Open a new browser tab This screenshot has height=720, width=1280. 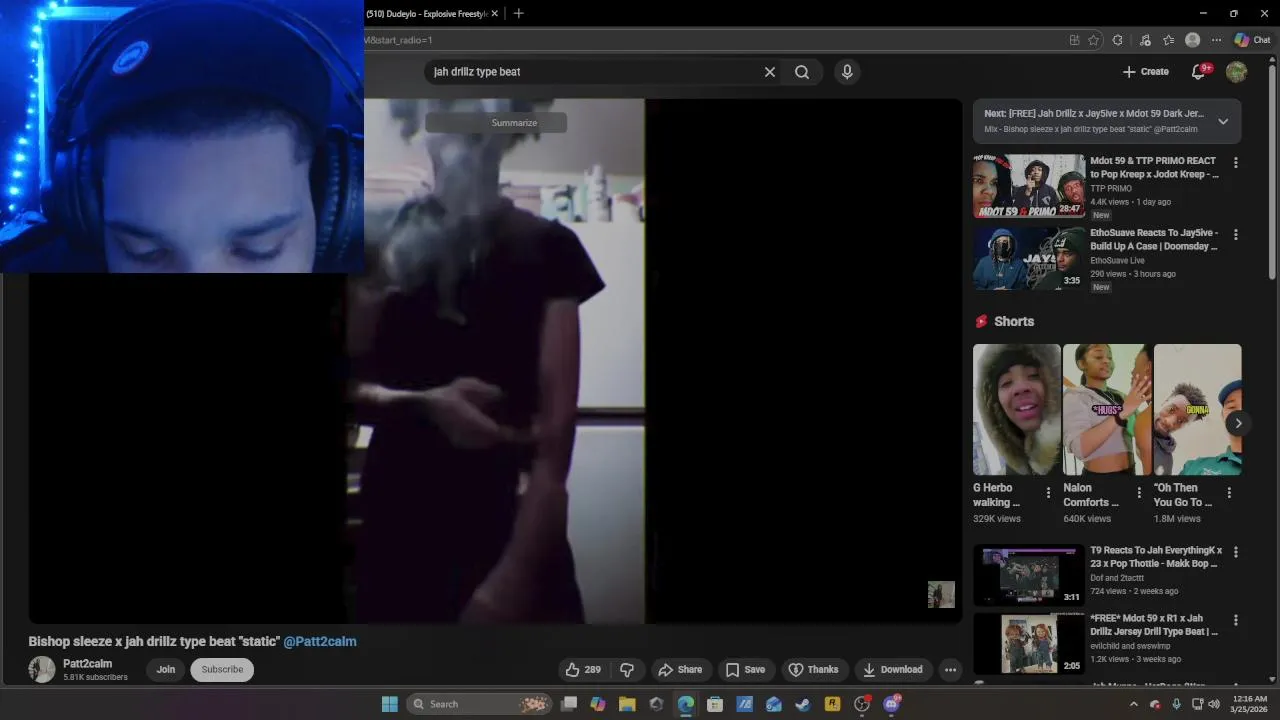[x=518, y=14]
